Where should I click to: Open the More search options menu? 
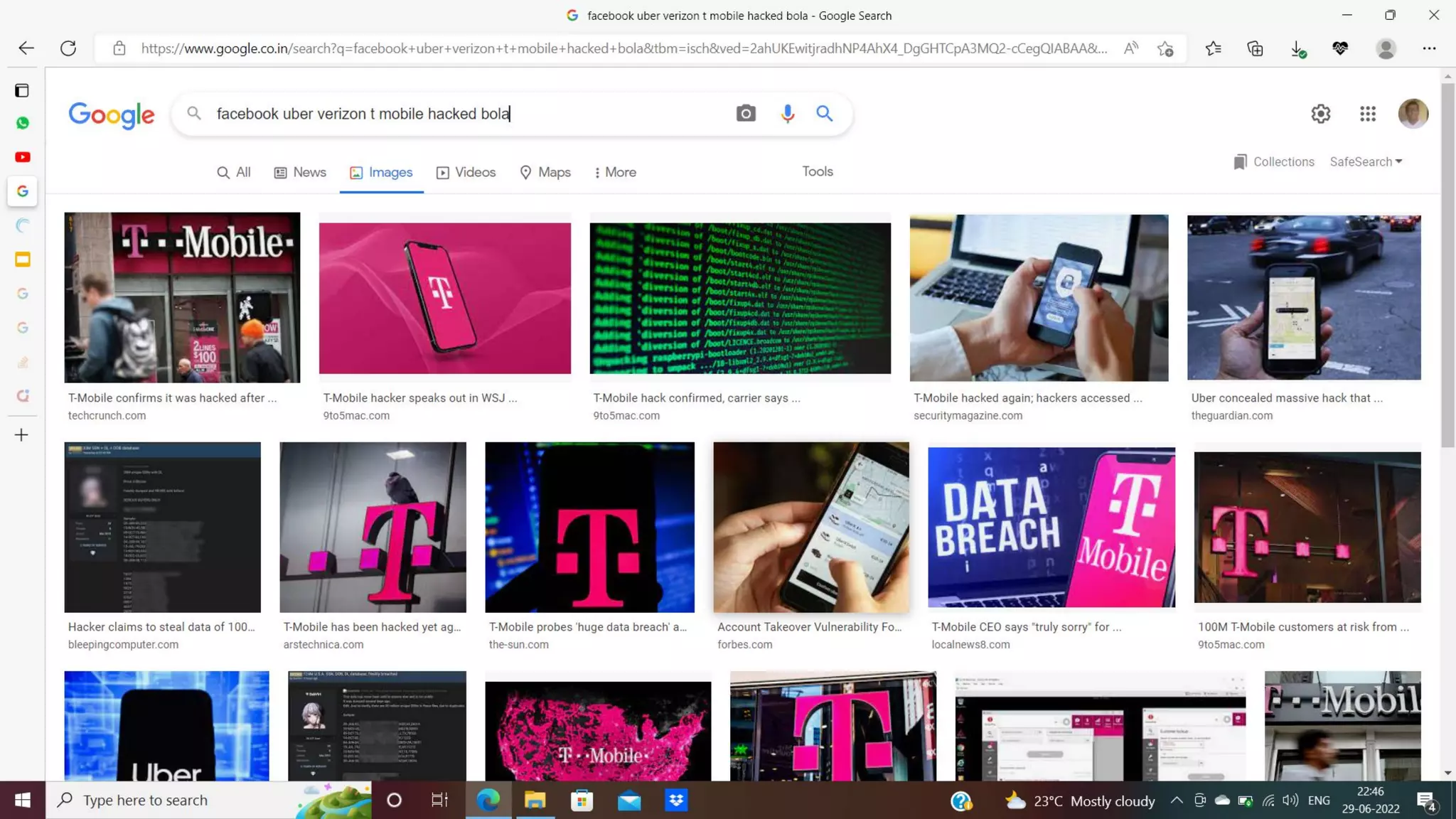[x=615, y=173]
